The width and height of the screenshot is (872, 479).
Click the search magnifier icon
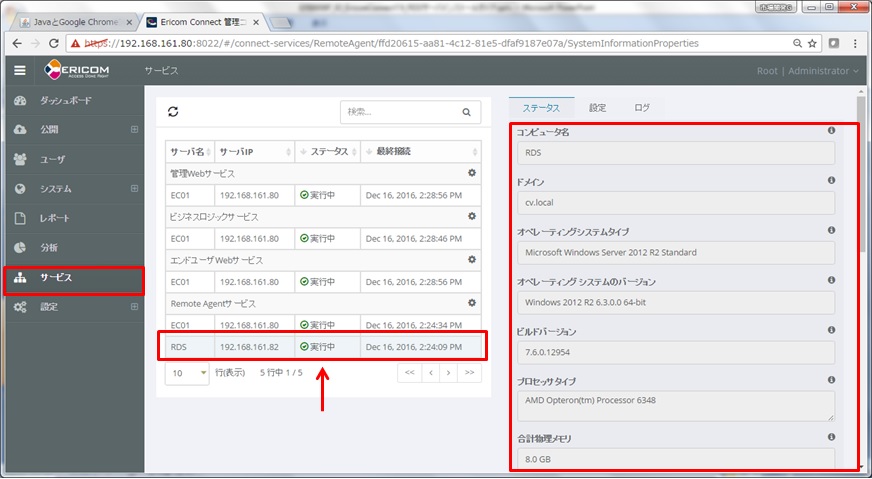[466, 113]
